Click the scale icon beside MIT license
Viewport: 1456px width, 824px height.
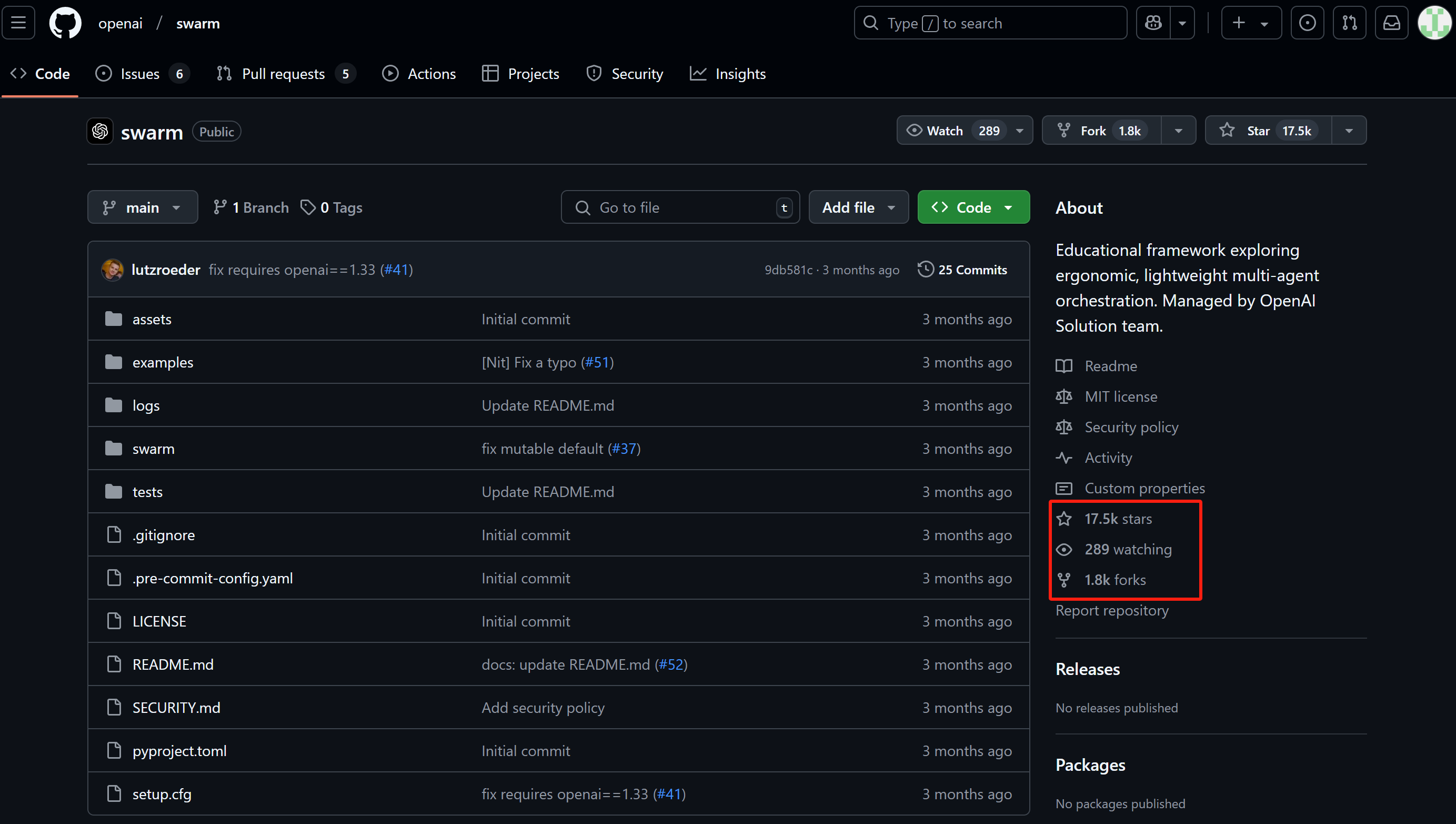pos(1063,396)
